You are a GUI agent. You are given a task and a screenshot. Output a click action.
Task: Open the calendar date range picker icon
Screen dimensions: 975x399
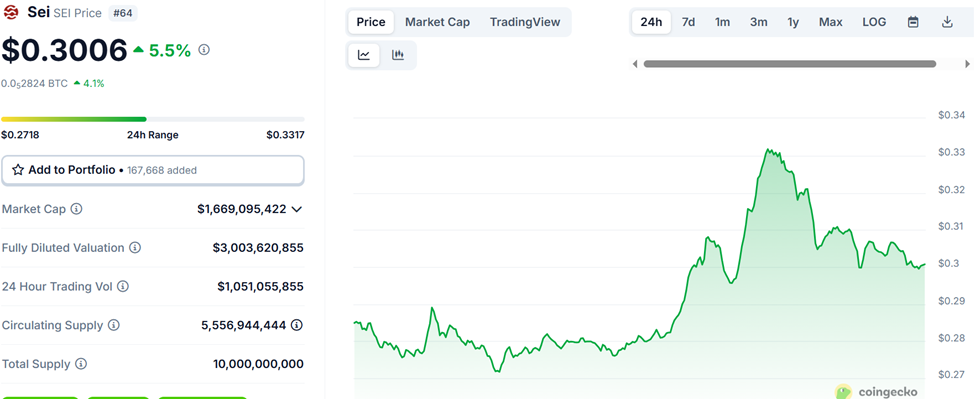coord(913,22)
